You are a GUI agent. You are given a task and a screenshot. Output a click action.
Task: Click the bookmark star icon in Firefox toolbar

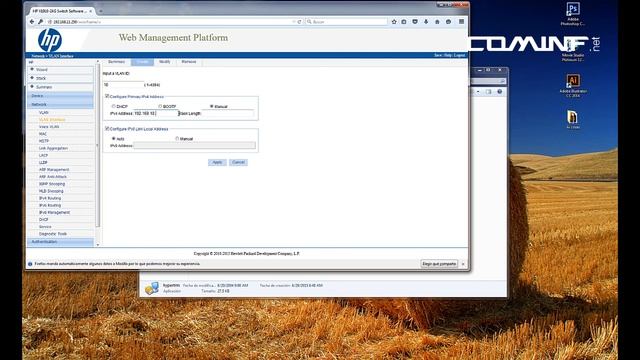click(394, 22)
